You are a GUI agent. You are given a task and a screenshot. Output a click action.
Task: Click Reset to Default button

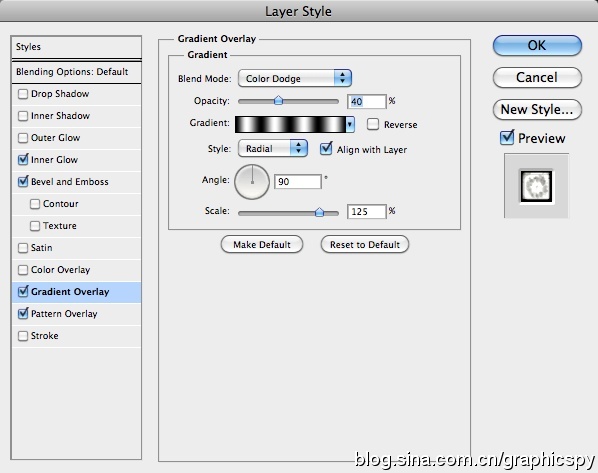[x=365, y=245]
